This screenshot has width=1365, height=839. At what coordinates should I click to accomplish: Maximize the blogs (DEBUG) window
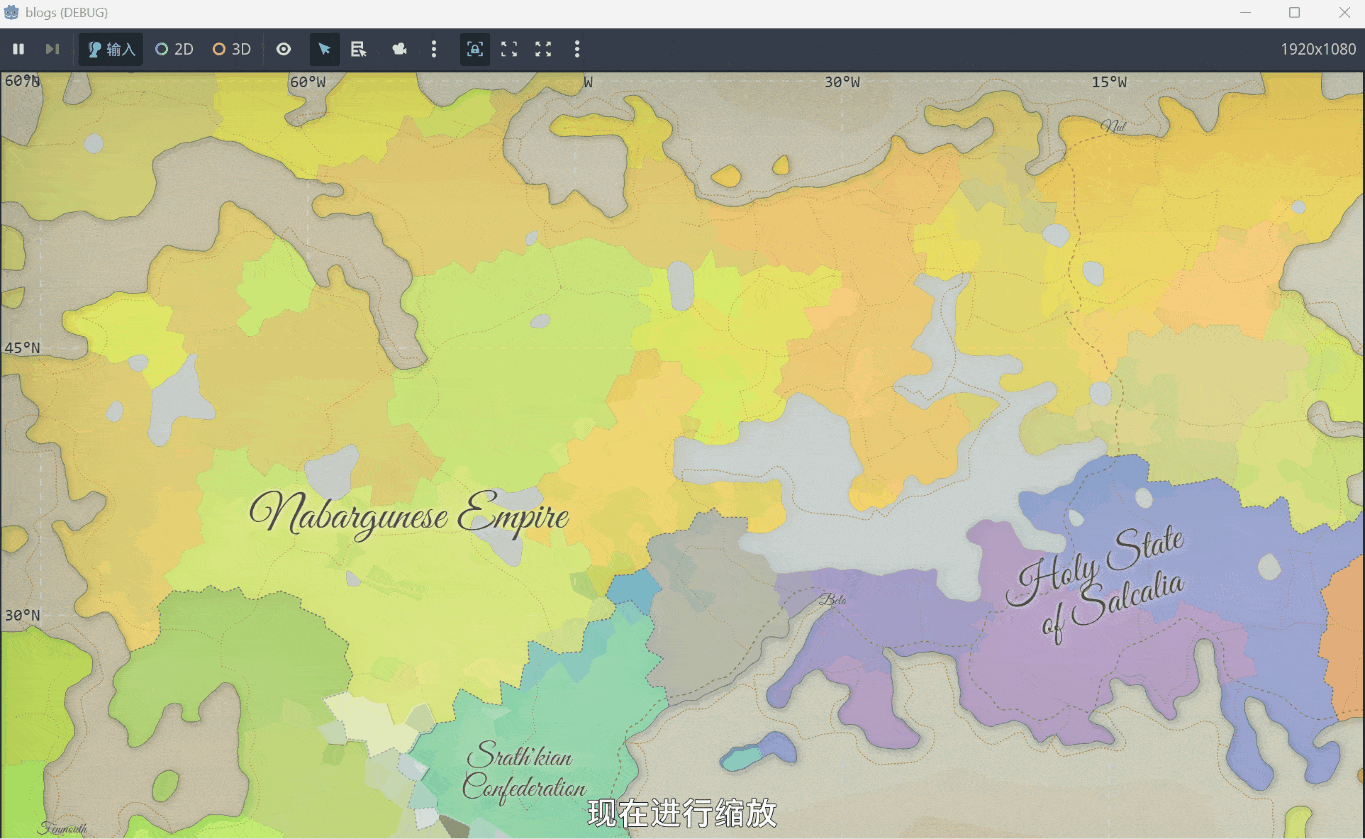click(x=1294, y=13)
